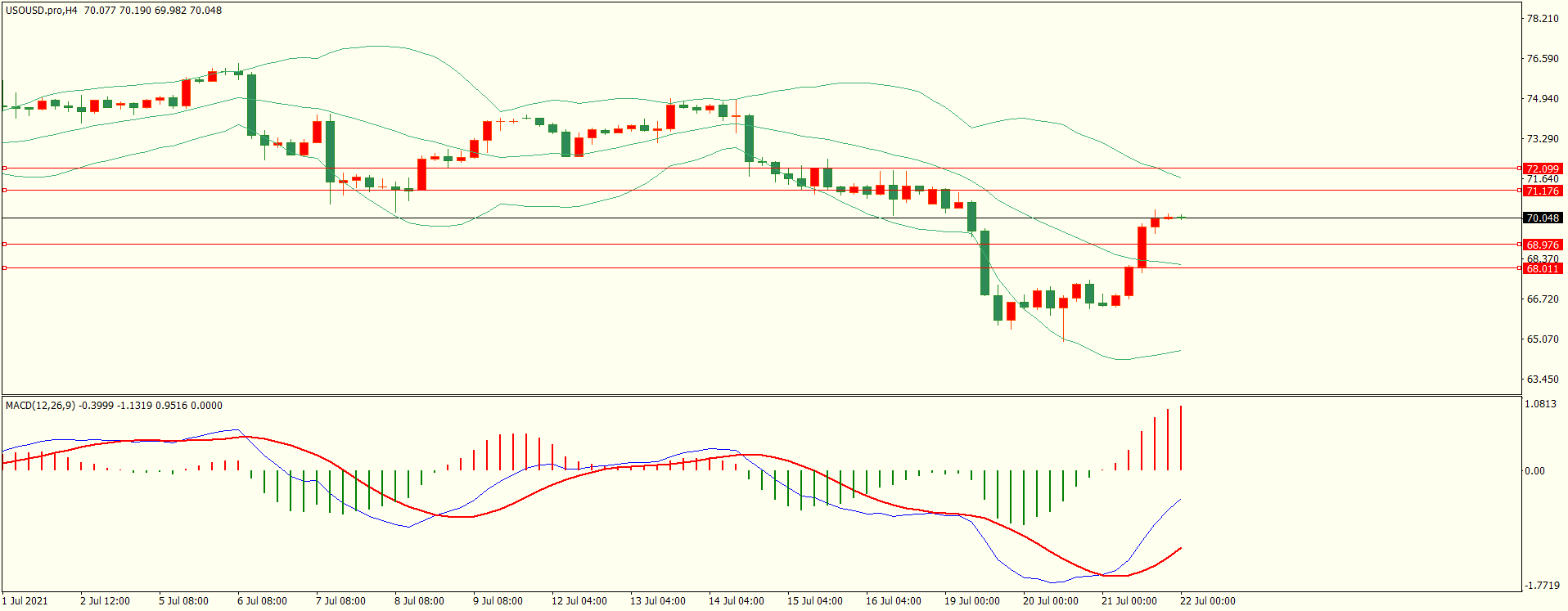Image resolution: width=1568 pixels, height=611 pixels.
Task: Click the 14 Jul 04:00 time label
Action: (x=736, y=601)
